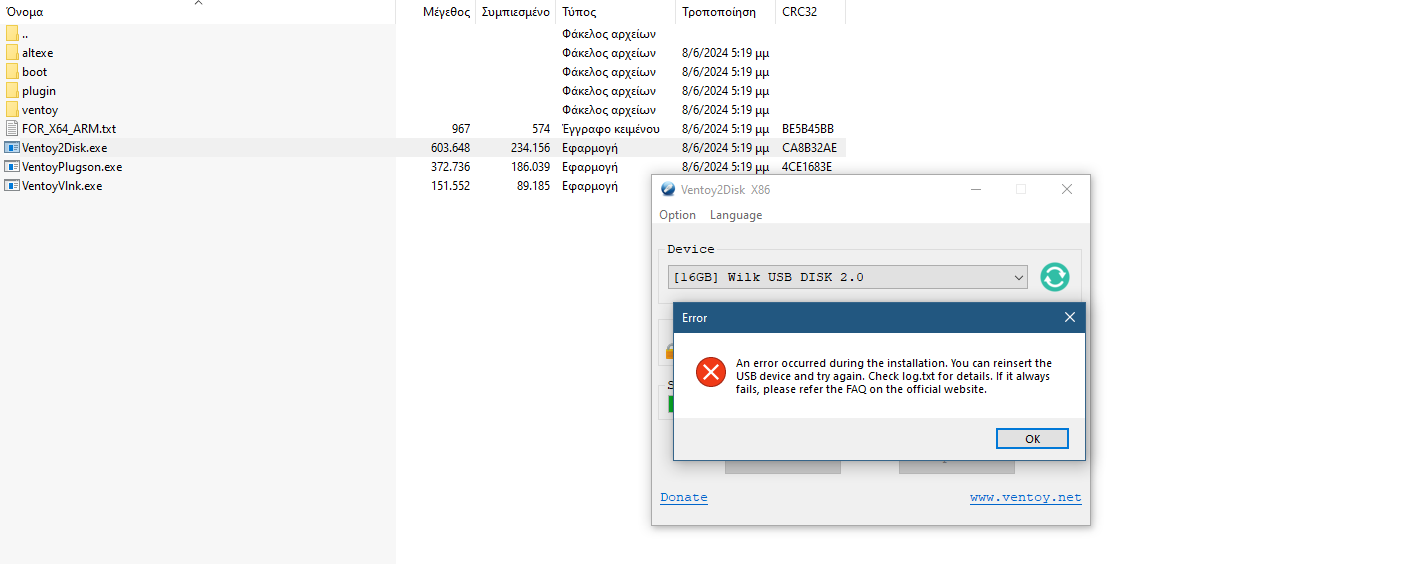
Task: Click the VentoyPlugson.exe application icon
Action: tap(12, 167)
